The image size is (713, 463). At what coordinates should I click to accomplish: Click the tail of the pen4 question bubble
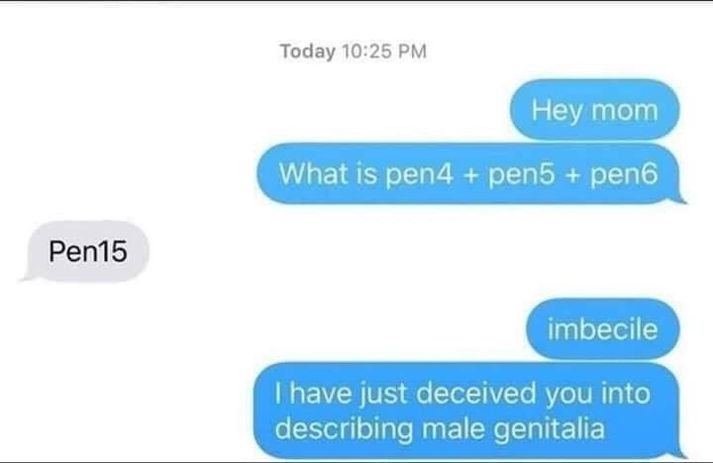[x=678, y=199]
